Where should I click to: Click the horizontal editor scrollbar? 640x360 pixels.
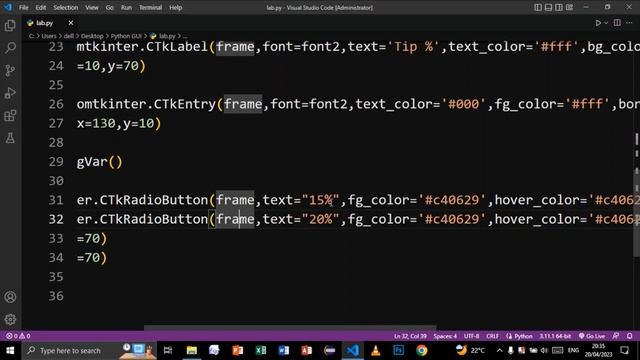pyautogui.click(x=290, y=327)
